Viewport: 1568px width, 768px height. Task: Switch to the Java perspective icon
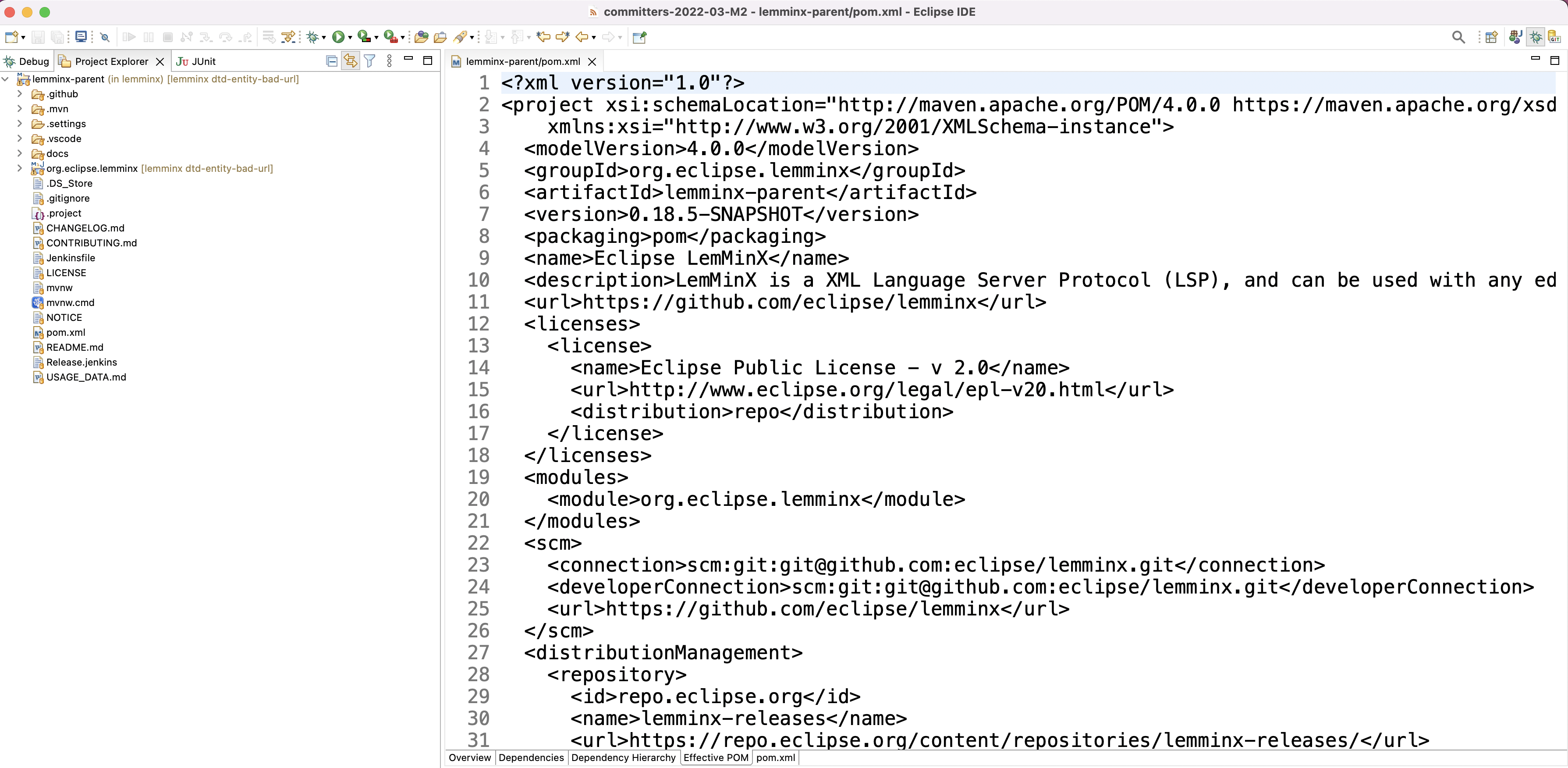click(1516, 37)
